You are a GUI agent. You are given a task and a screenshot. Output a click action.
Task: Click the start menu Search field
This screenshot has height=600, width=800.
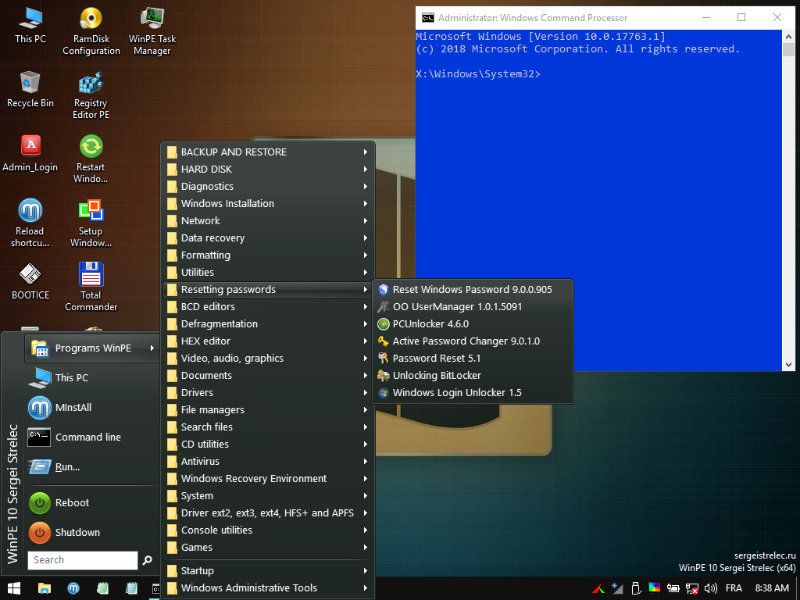pyautogui.click(x=83, y=560)
